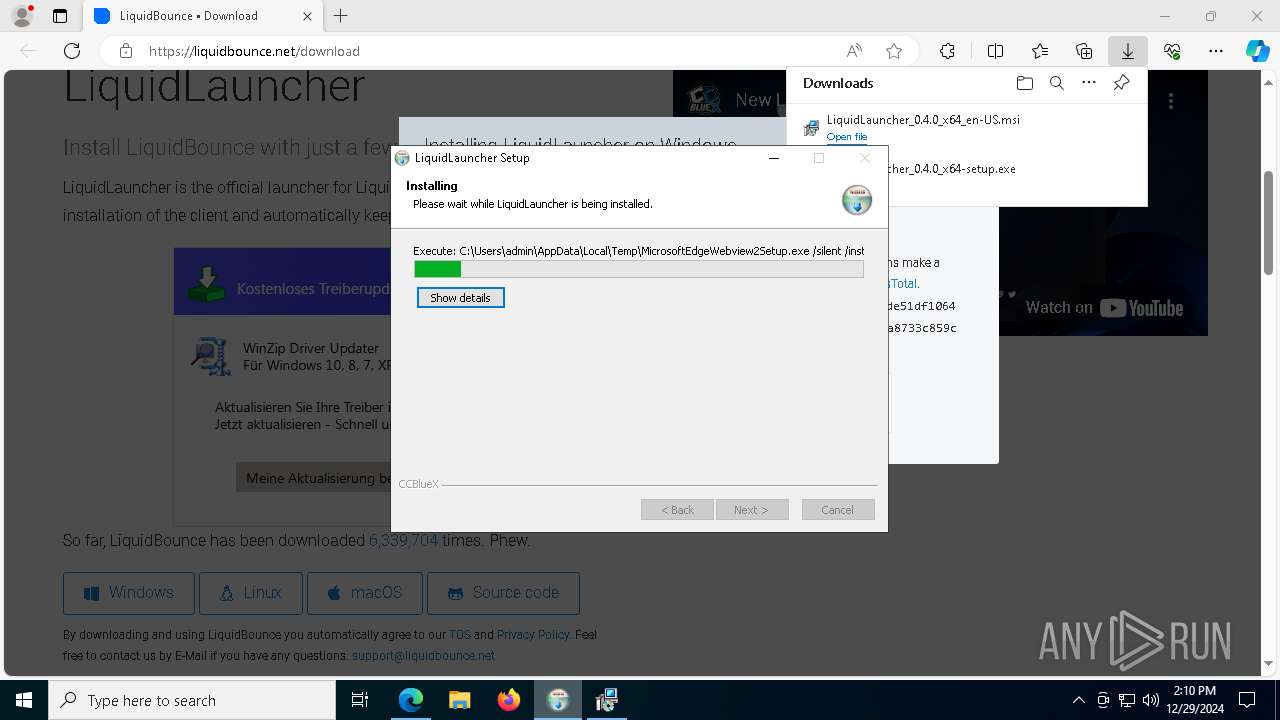The width and height of the screenshot is (1280, 720).
Task: Select the Linux download button
Action: pos(250,593)
